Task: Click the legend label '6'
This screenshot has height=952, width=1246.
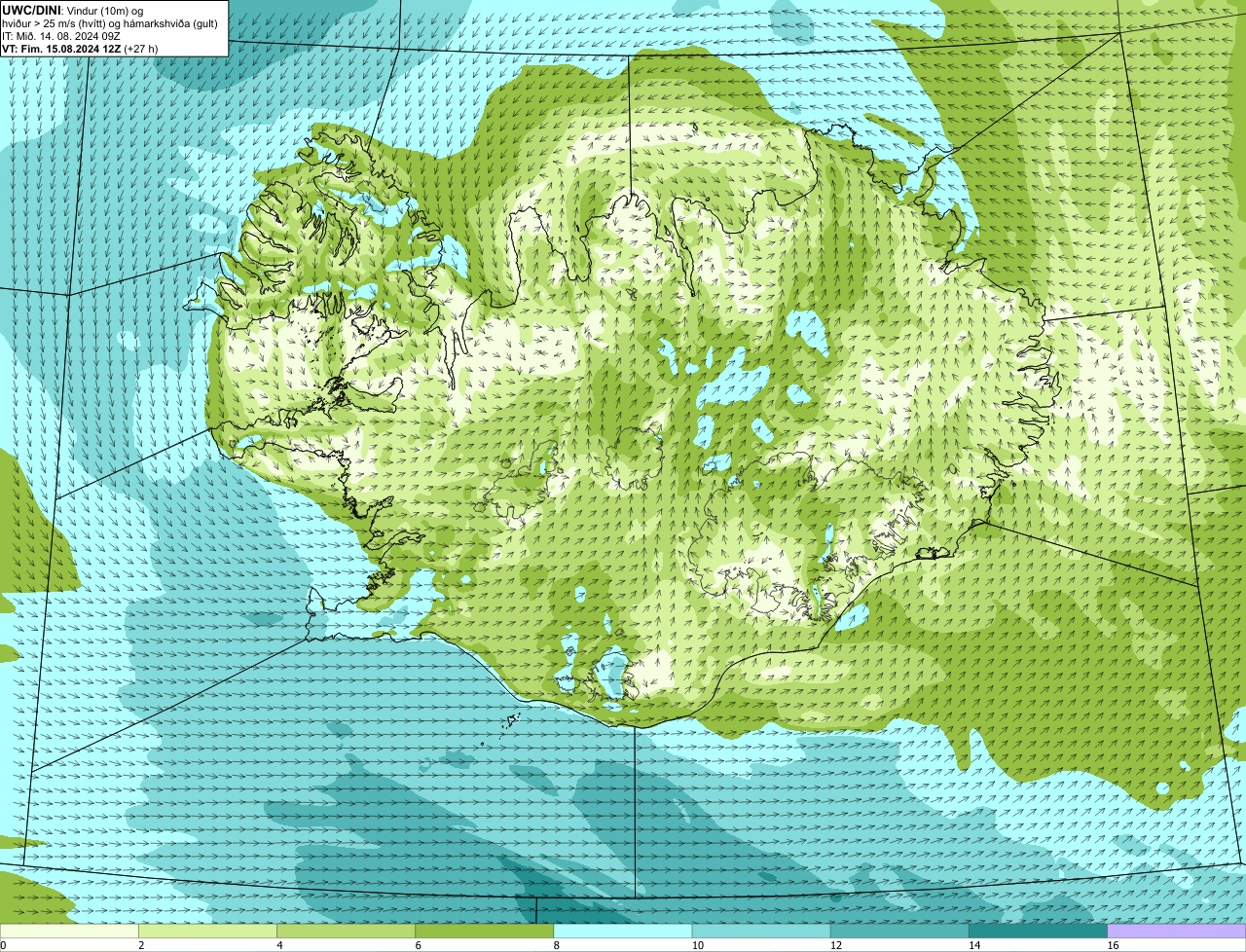Action: 419,945
